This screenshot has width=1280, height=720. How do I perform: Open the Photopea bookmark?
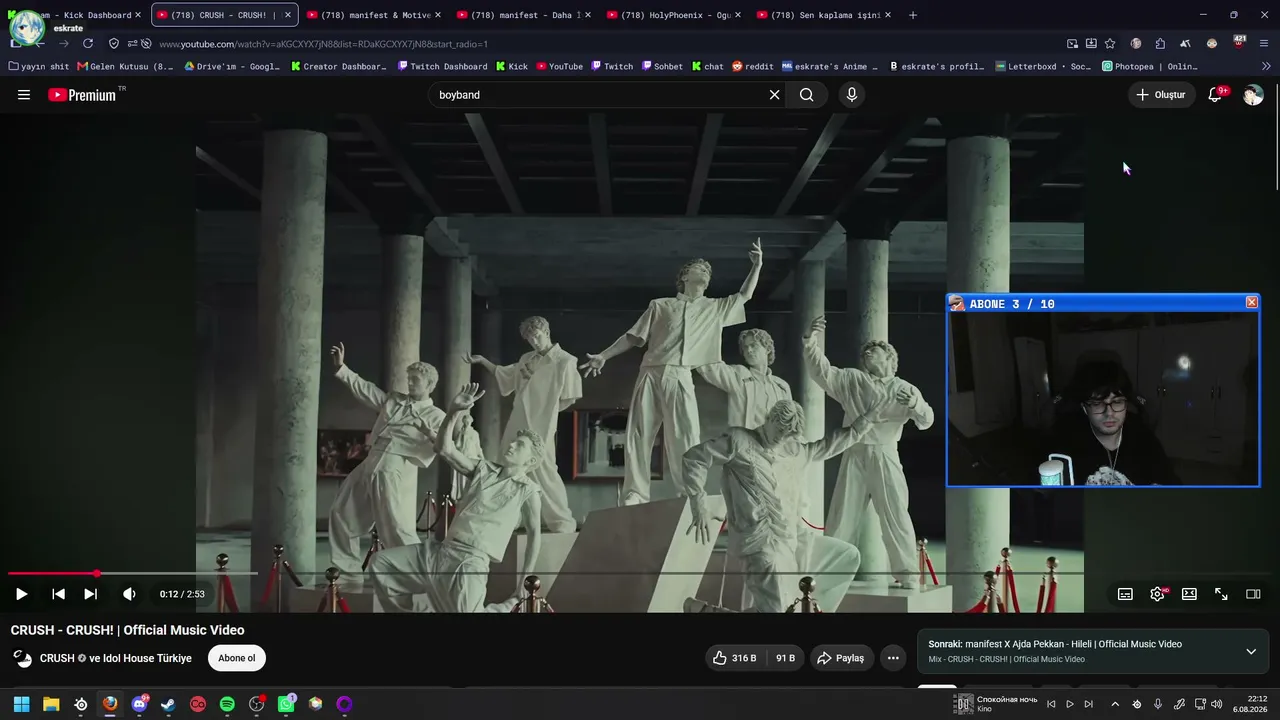[1150, 67]
